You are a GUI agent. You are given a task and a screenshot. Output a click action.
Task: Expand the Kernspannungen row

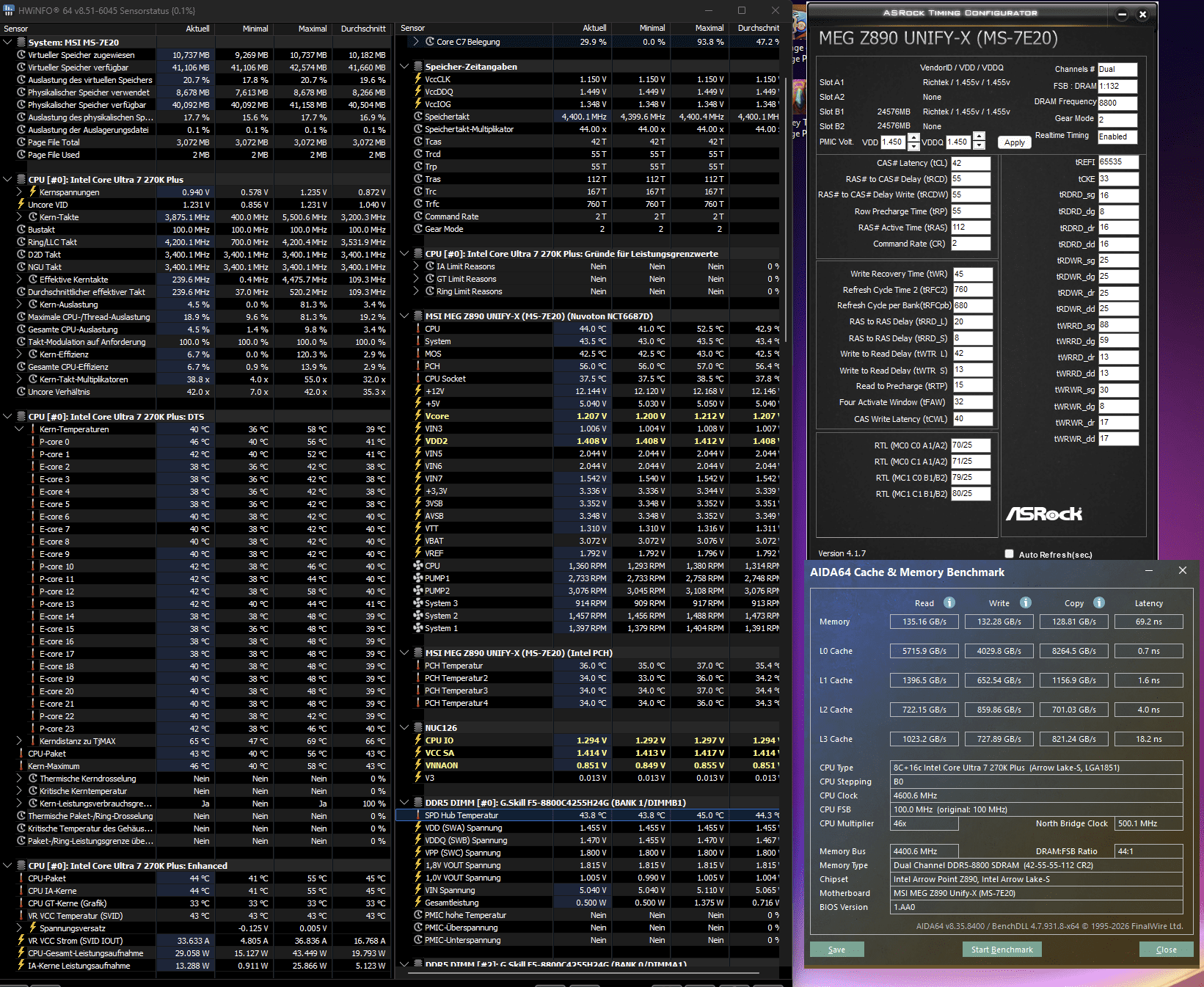pyautogui.click(x=19, y=192)
